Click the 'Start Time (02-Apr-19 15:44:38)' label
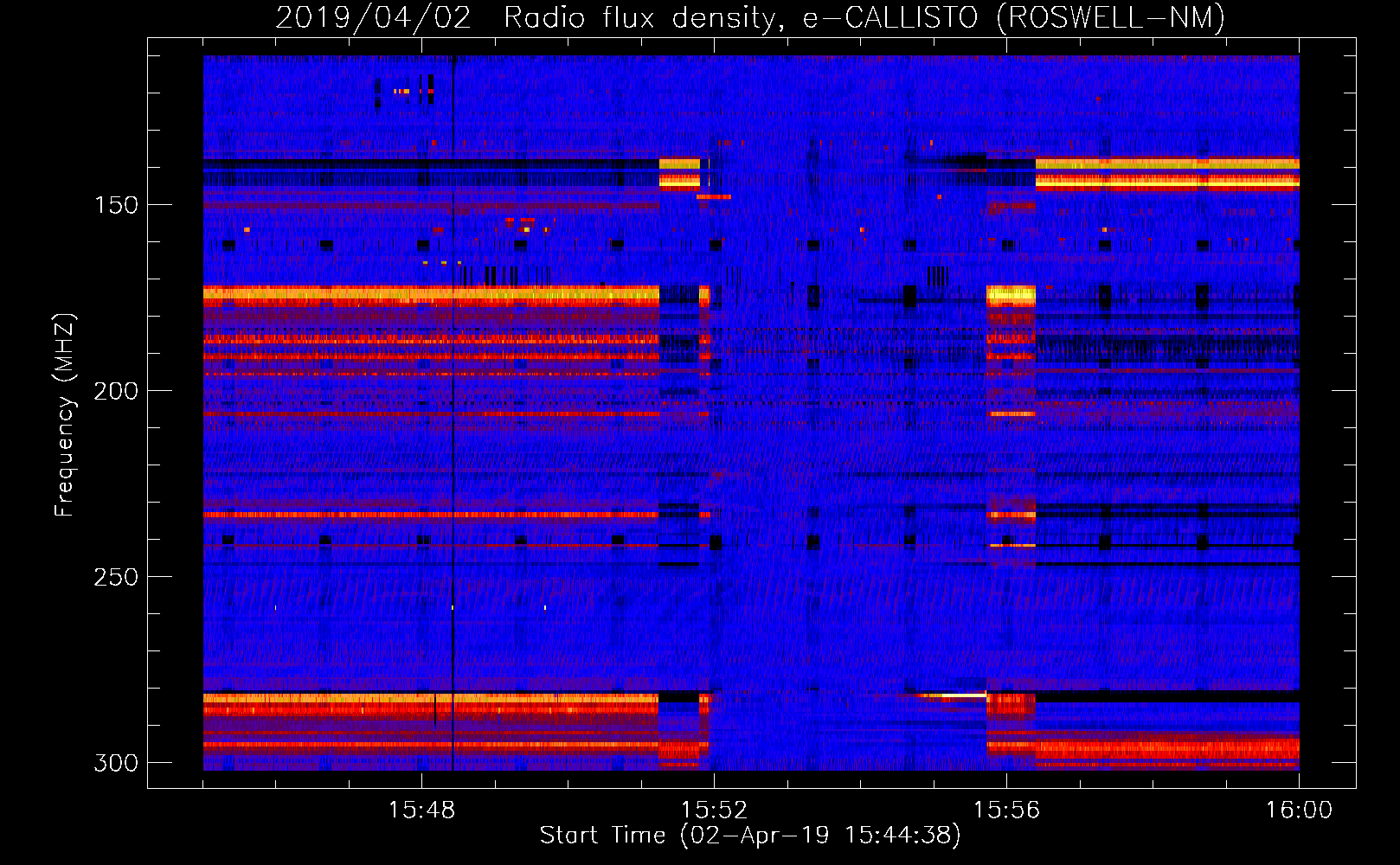This screenshot has width=1400, height=865. 750,836
